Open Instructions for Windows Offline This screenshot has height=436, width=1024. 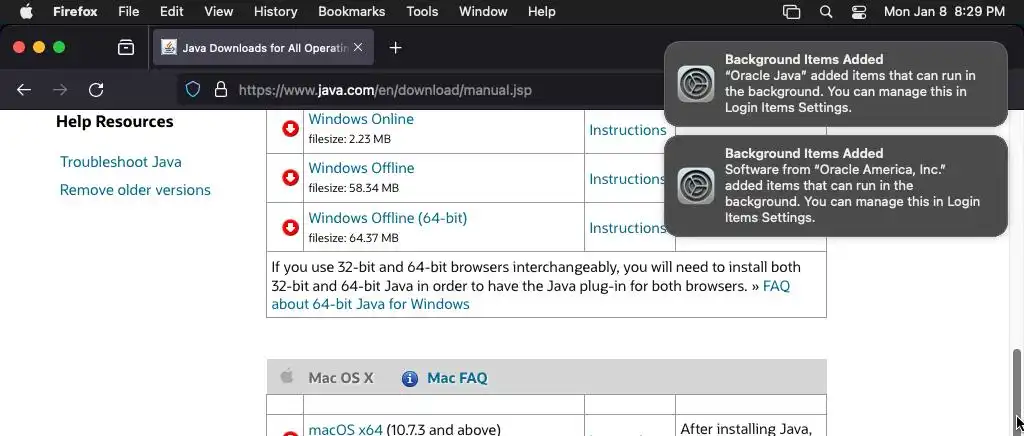pyautogui.click(x=628, y=179)
